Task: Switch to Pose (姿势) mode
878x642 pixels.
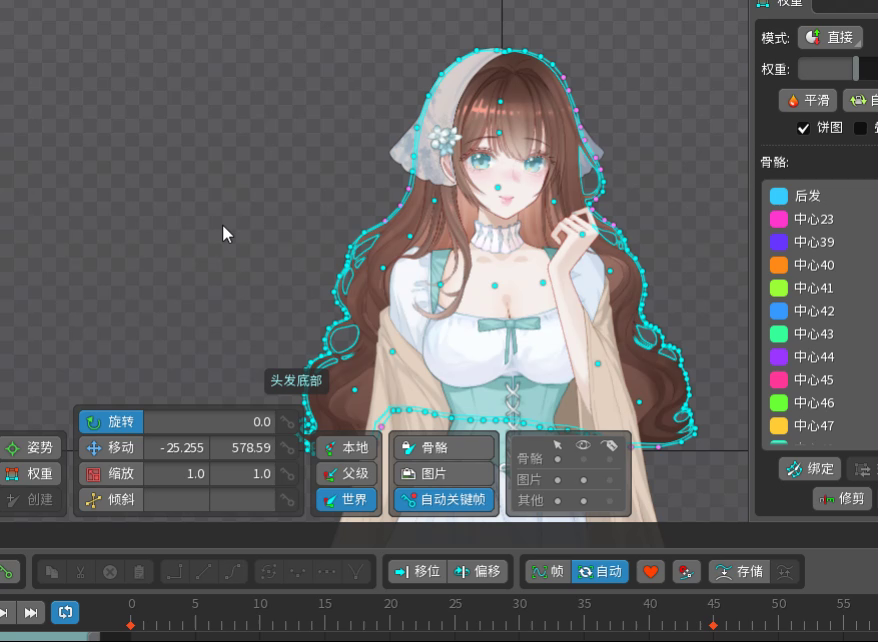Action: [x=30, y=448]
